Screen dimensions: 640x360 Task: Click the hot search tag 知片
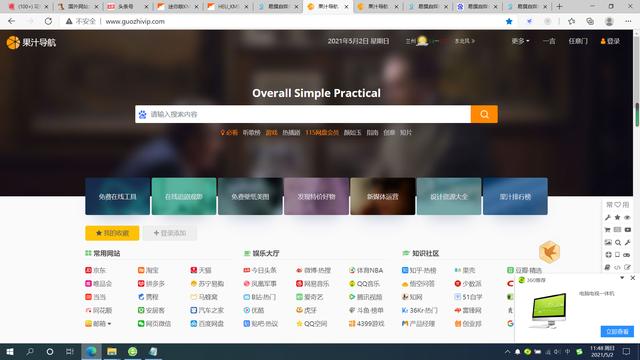pos(406,133)
